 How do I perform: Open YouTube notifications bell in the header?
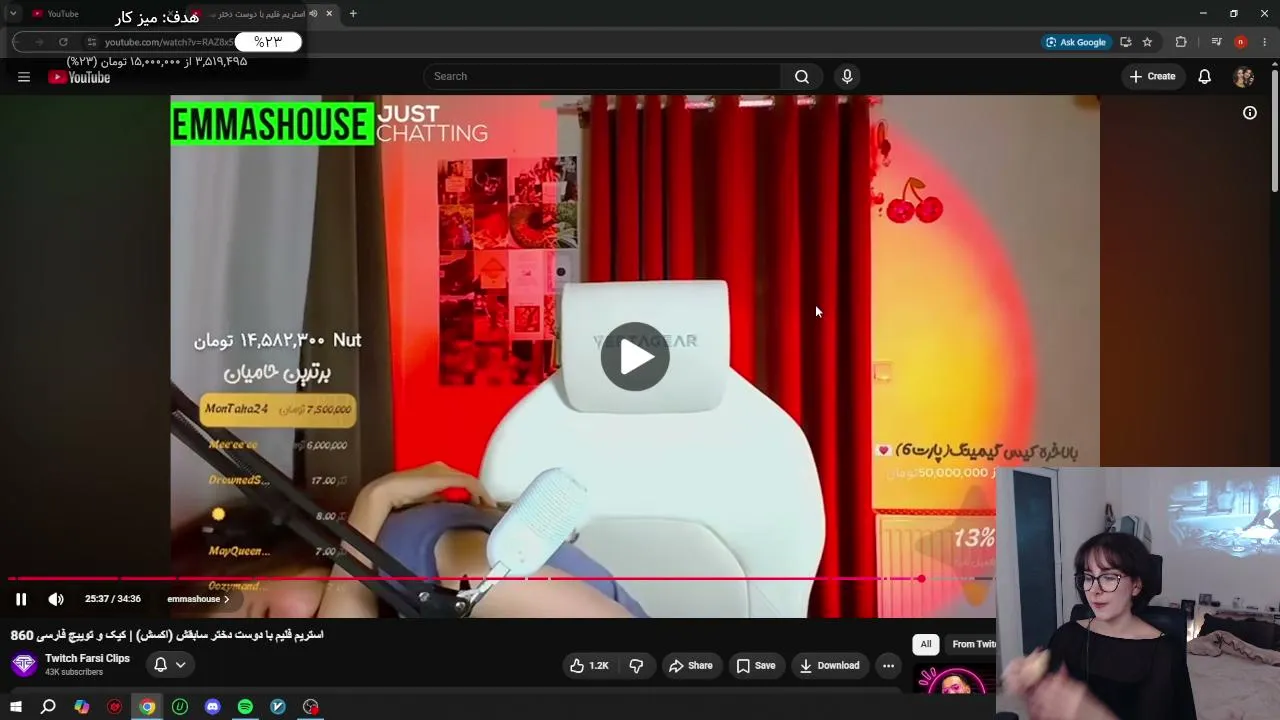click(1205, 76)
